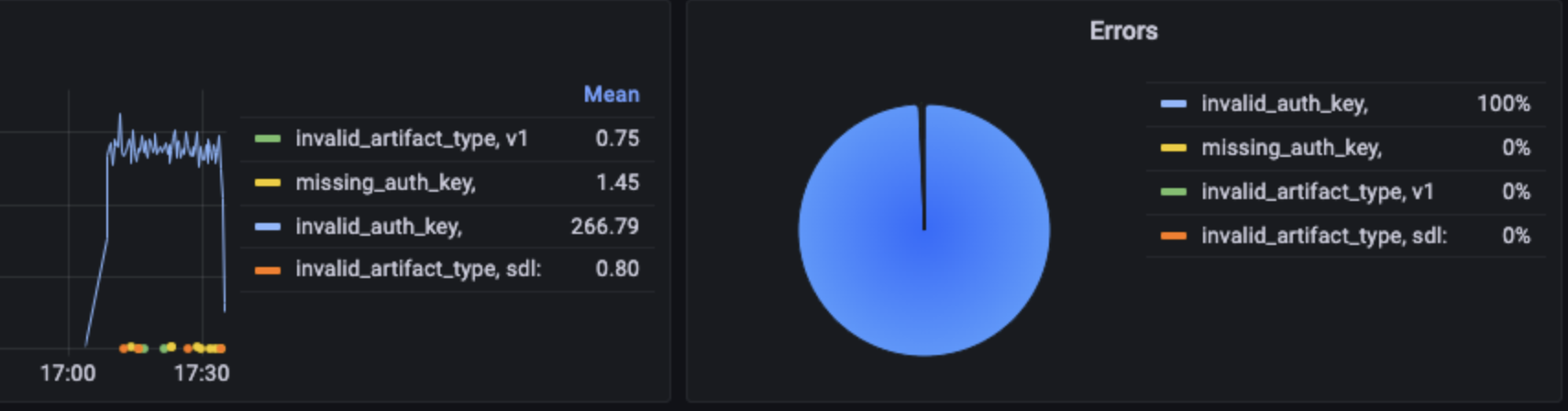Click yellow swatch for missing_auth_key in the Mean legend
The width and height of the screenshot is (1568, 411).
268,183
